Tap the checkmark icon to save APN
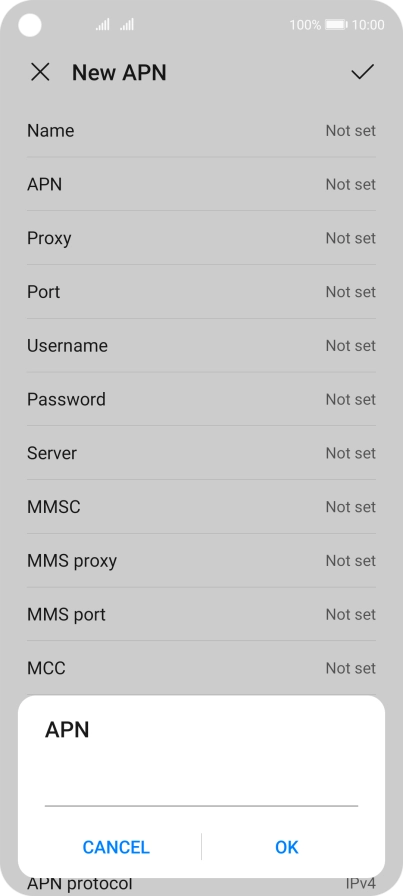 [x=362, y=72]
